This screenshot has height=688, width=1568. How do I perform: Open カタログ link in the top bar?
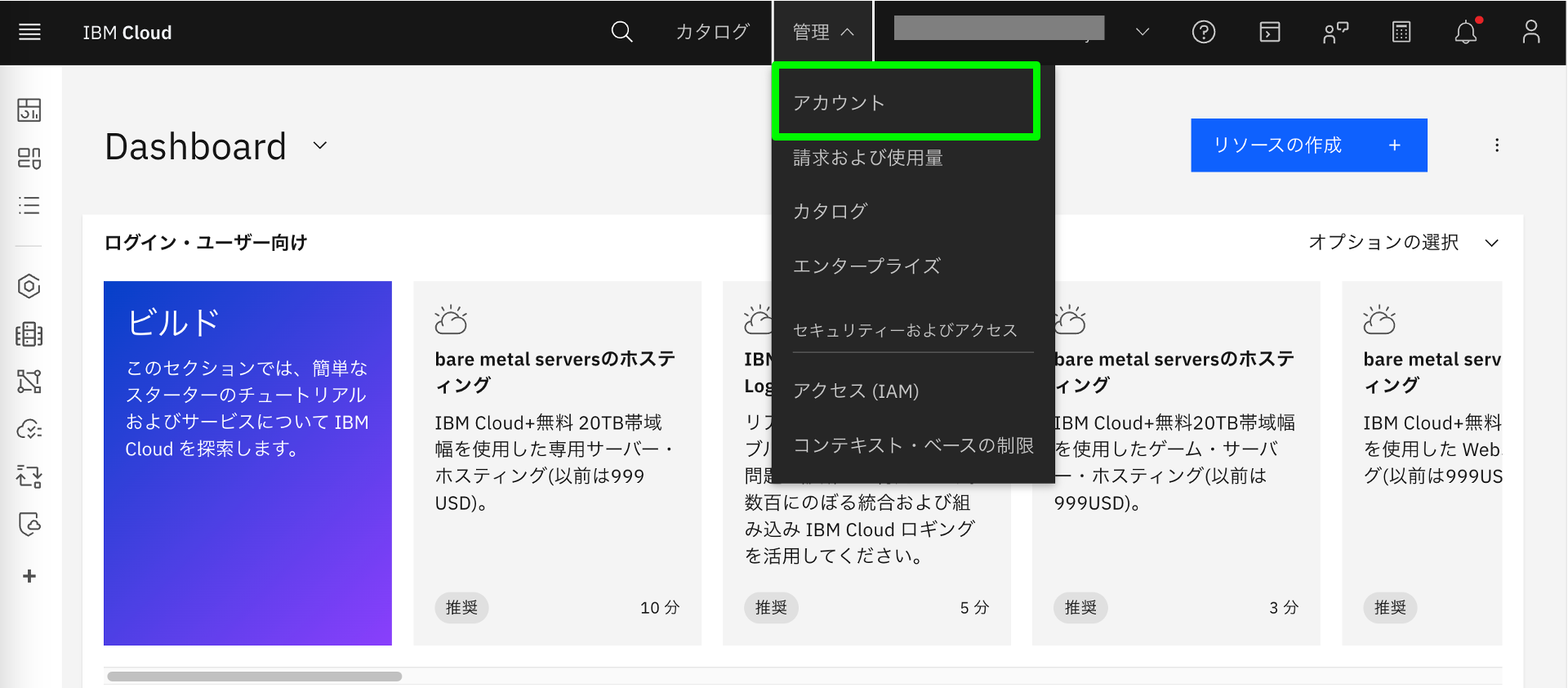click(712, 32)
